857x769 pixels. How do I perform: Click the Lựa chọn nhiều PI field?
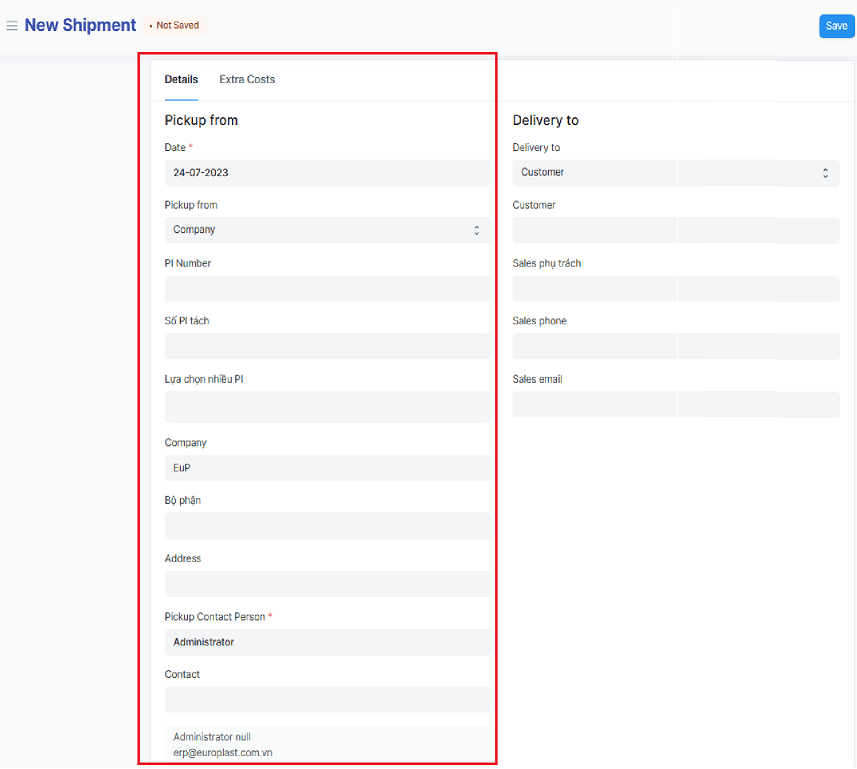327,407
